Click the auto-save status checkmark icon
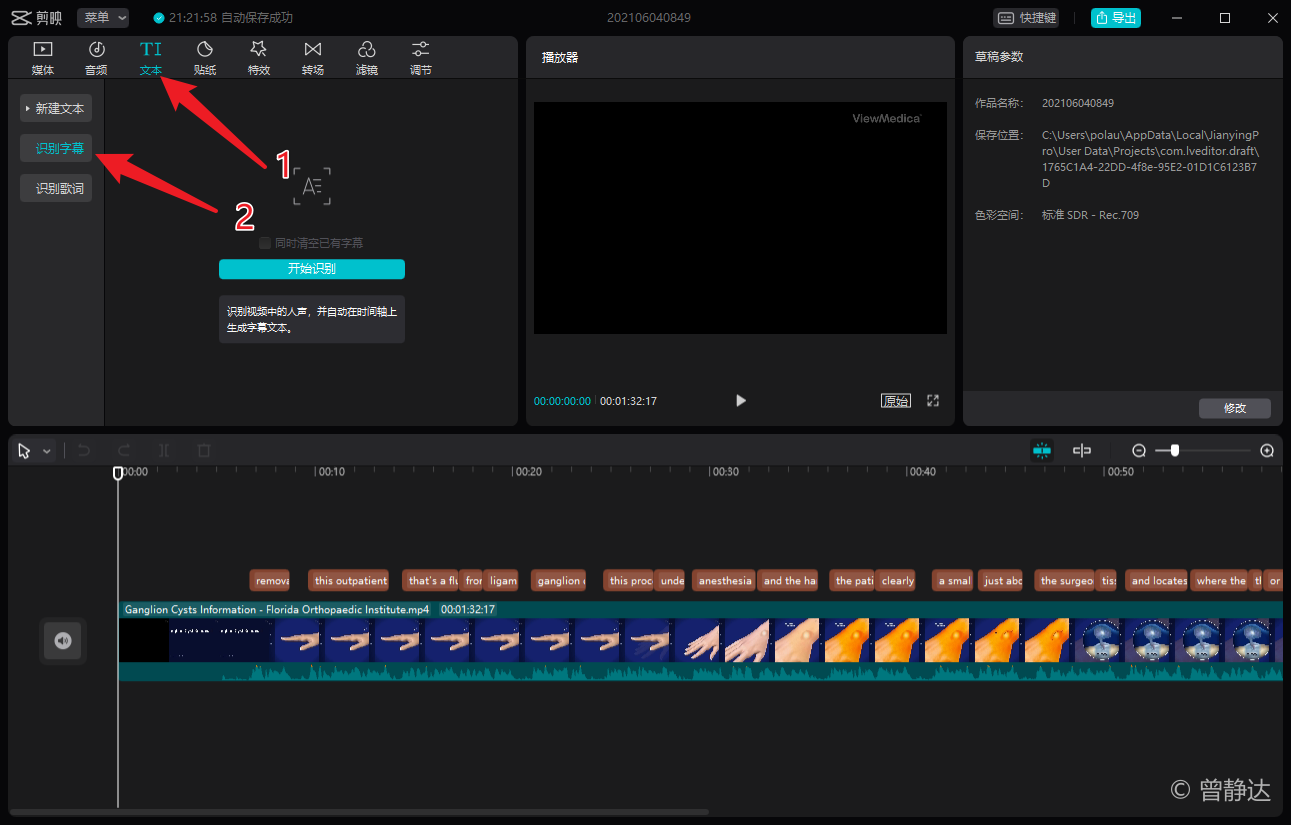The width and height of the screenshot is (1291, 825). tap(158, 18)
